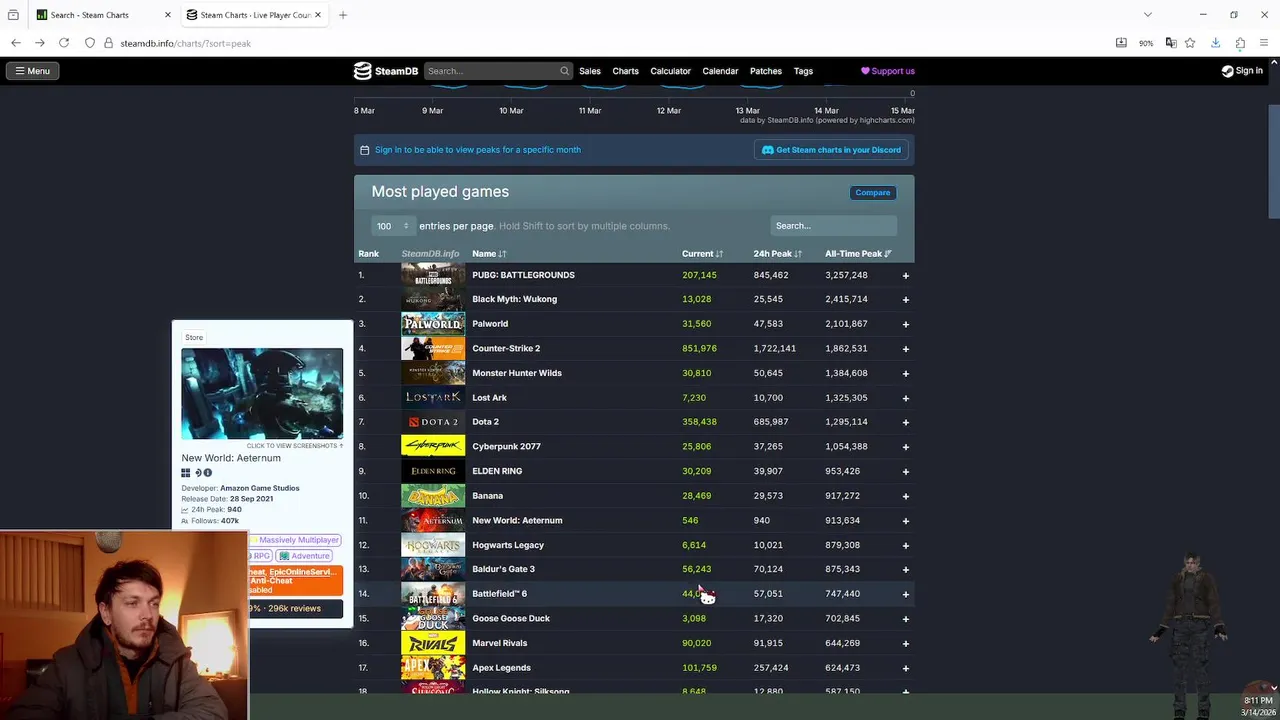Open browser hamburger application menu
Image resolution: width=1280 pixels, height=720 pixels.
pyautogui.click(x=1265, y=43)
